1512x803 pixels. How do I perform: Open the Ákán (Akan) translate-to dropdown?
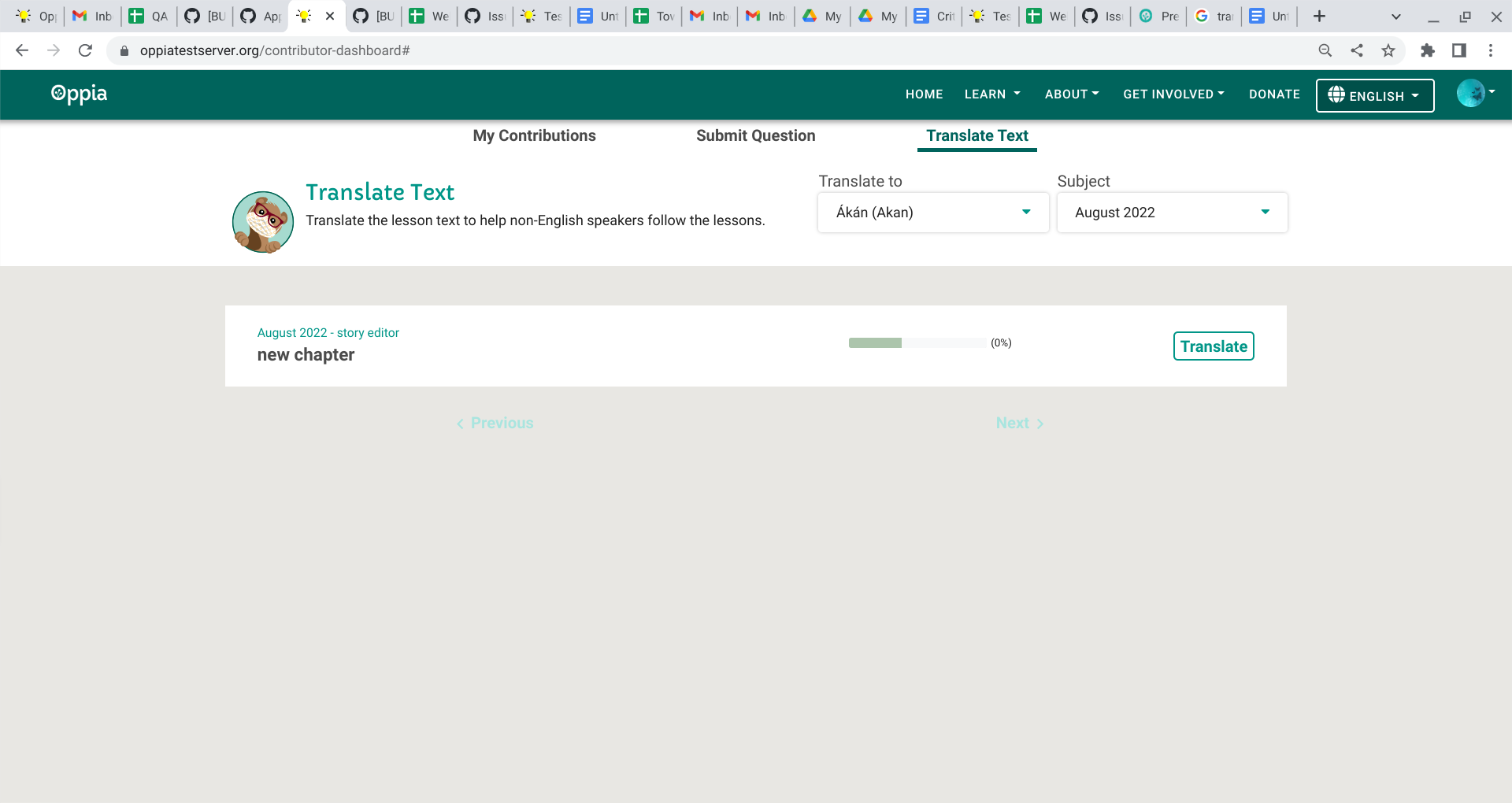pos(932,212)
